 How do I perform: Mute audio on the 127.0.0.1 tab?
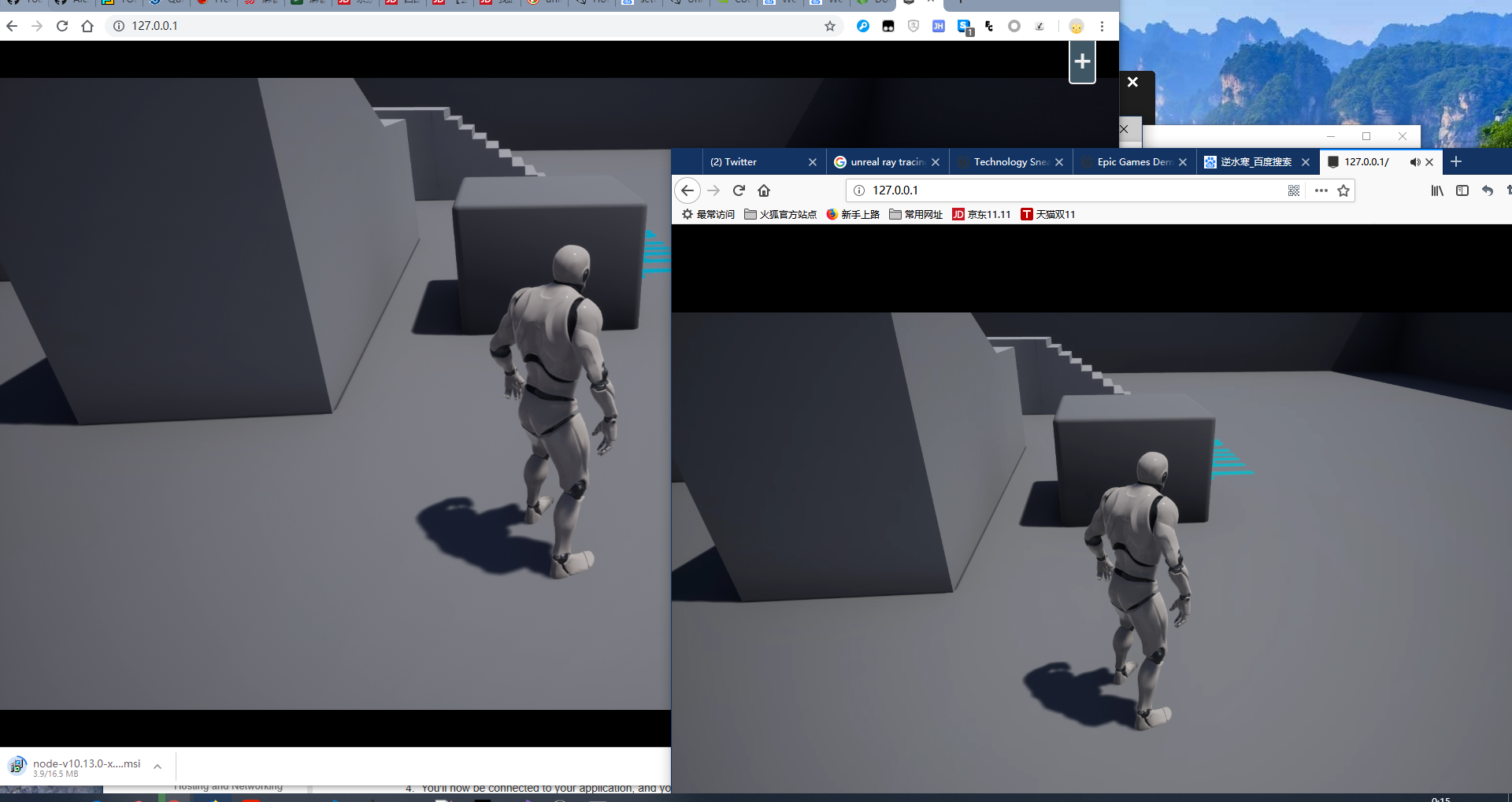[1414, 162]
